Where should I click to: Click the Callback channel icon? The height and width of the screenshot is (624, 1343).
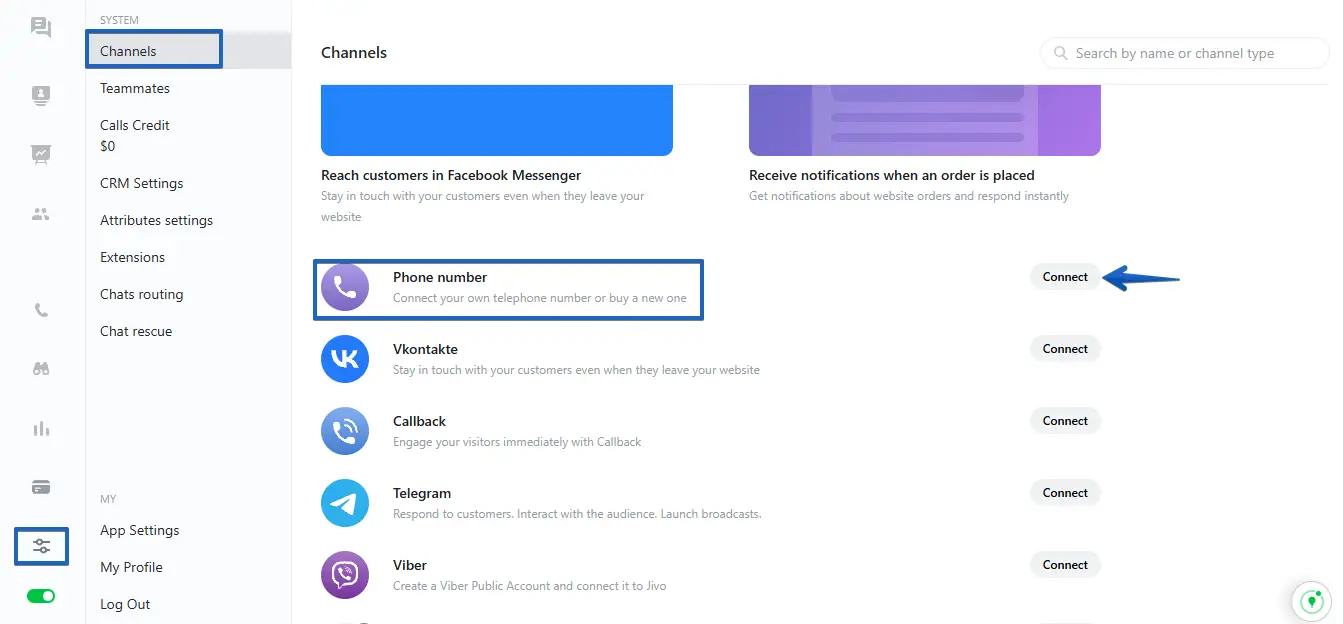[x=345, y=431]
